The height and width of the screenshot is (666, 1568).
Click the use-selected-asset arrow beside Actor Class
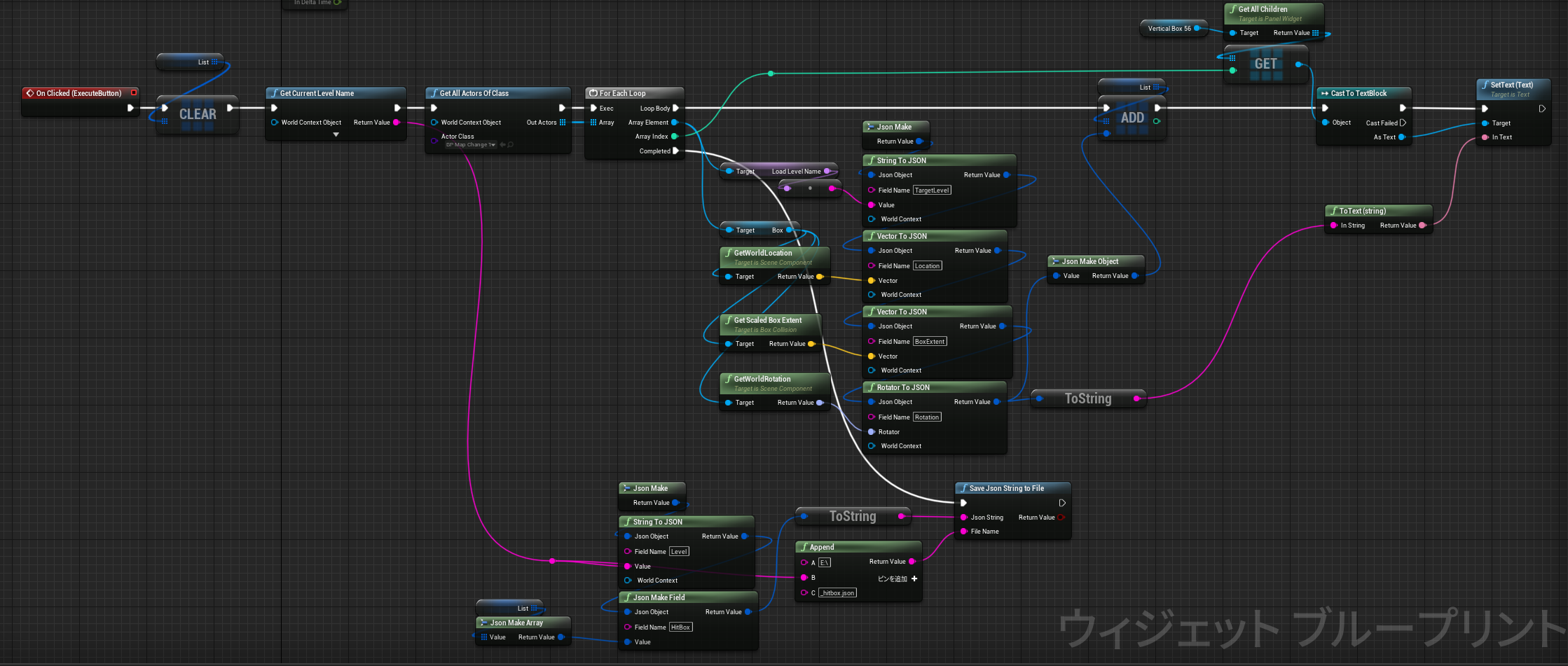(503, 145)
